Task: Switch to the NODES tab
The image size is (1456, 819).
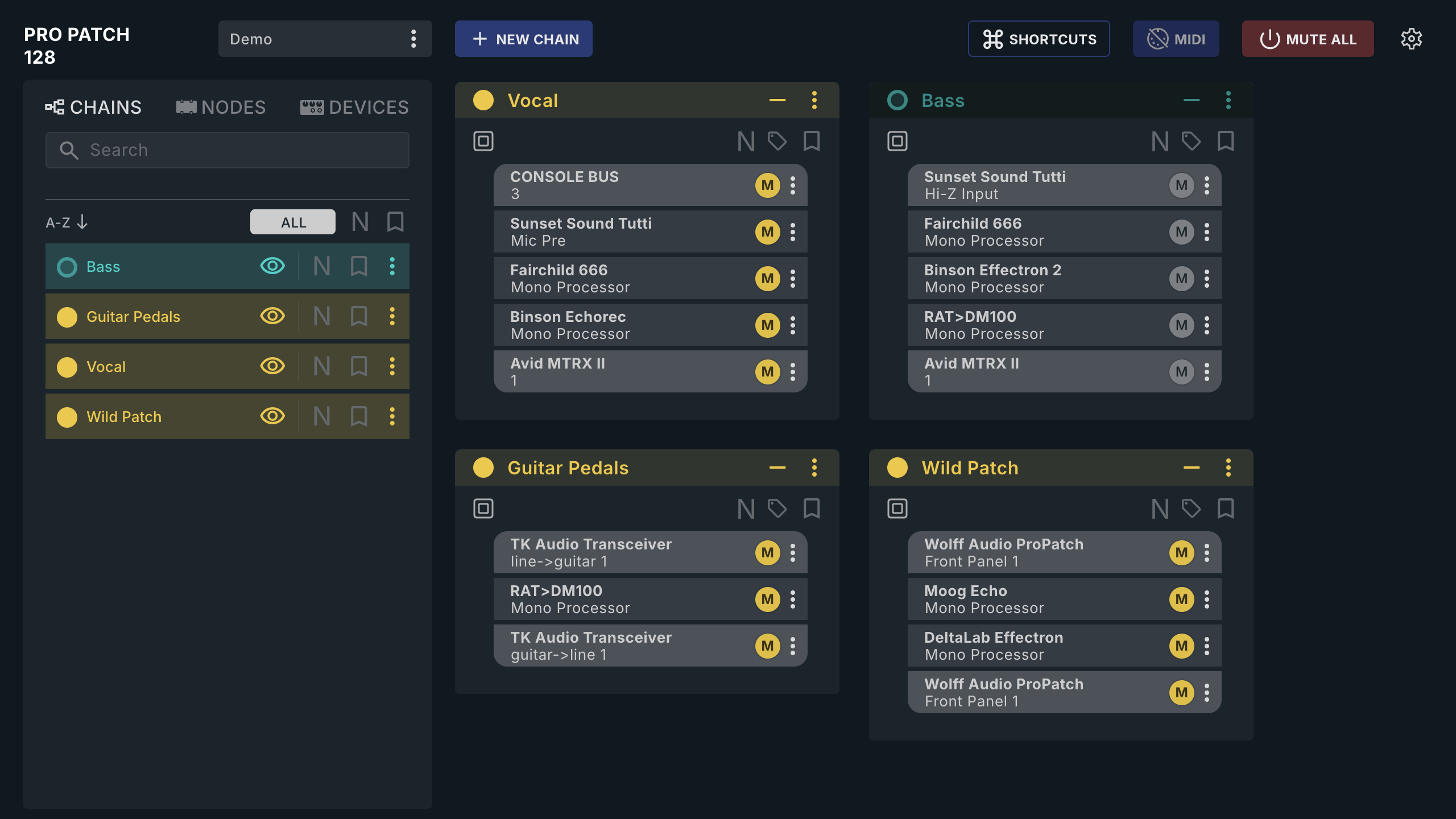Action: [x=221, y=107]
